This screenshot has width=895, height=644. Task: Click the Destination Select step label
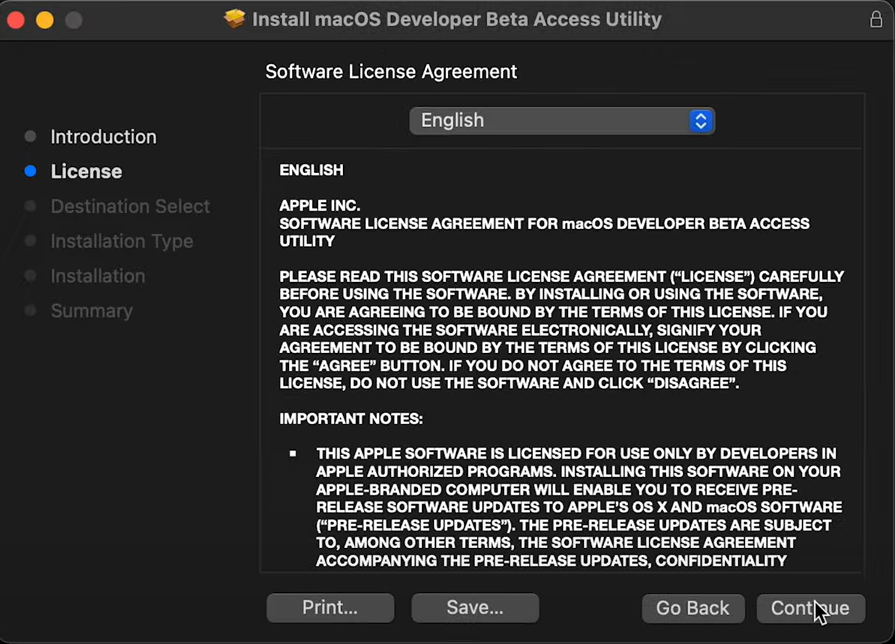point(130,206)
